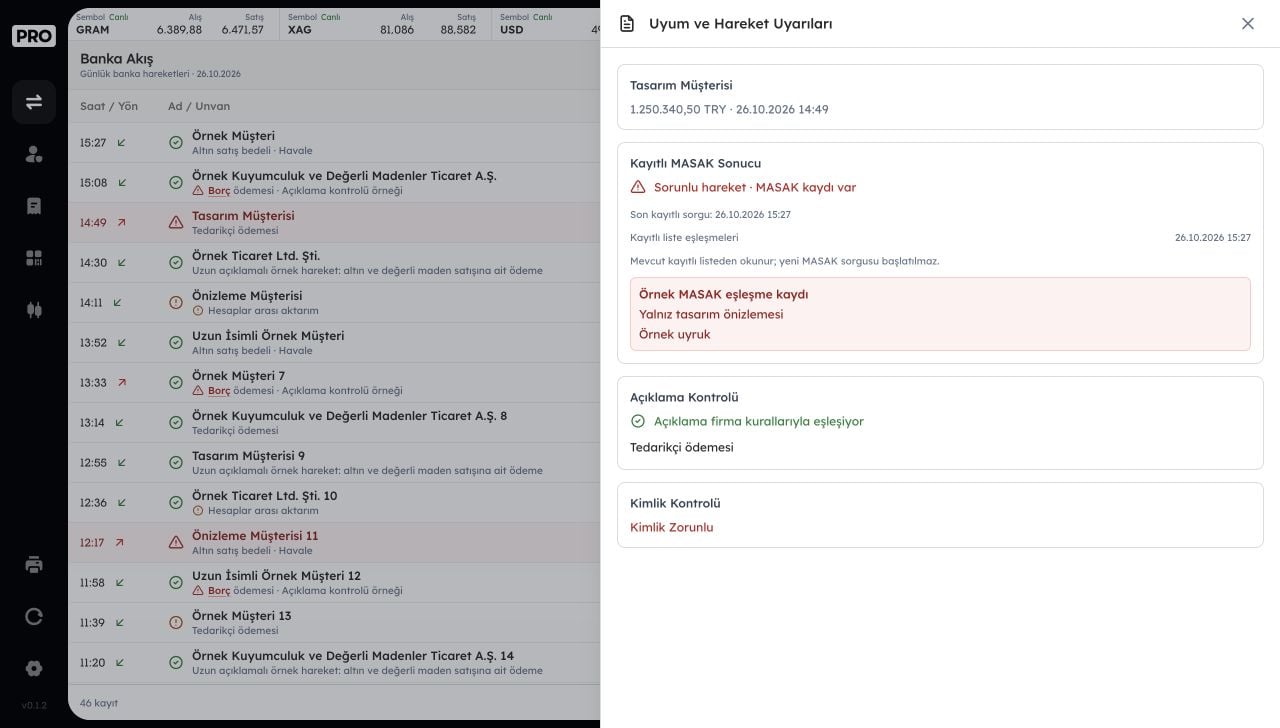Open the customers sidebar icon
The height and width of the screenshot is (728, 1280).
pyautogui.click(x=34, y=154)
